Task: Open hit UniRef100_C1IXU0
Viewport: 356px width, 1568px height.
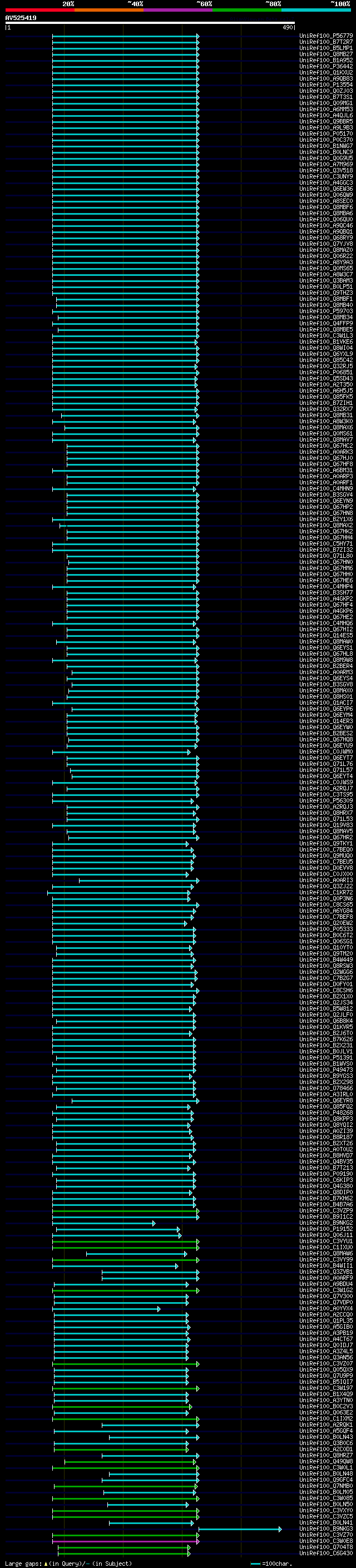Action: coord(326,1247)
